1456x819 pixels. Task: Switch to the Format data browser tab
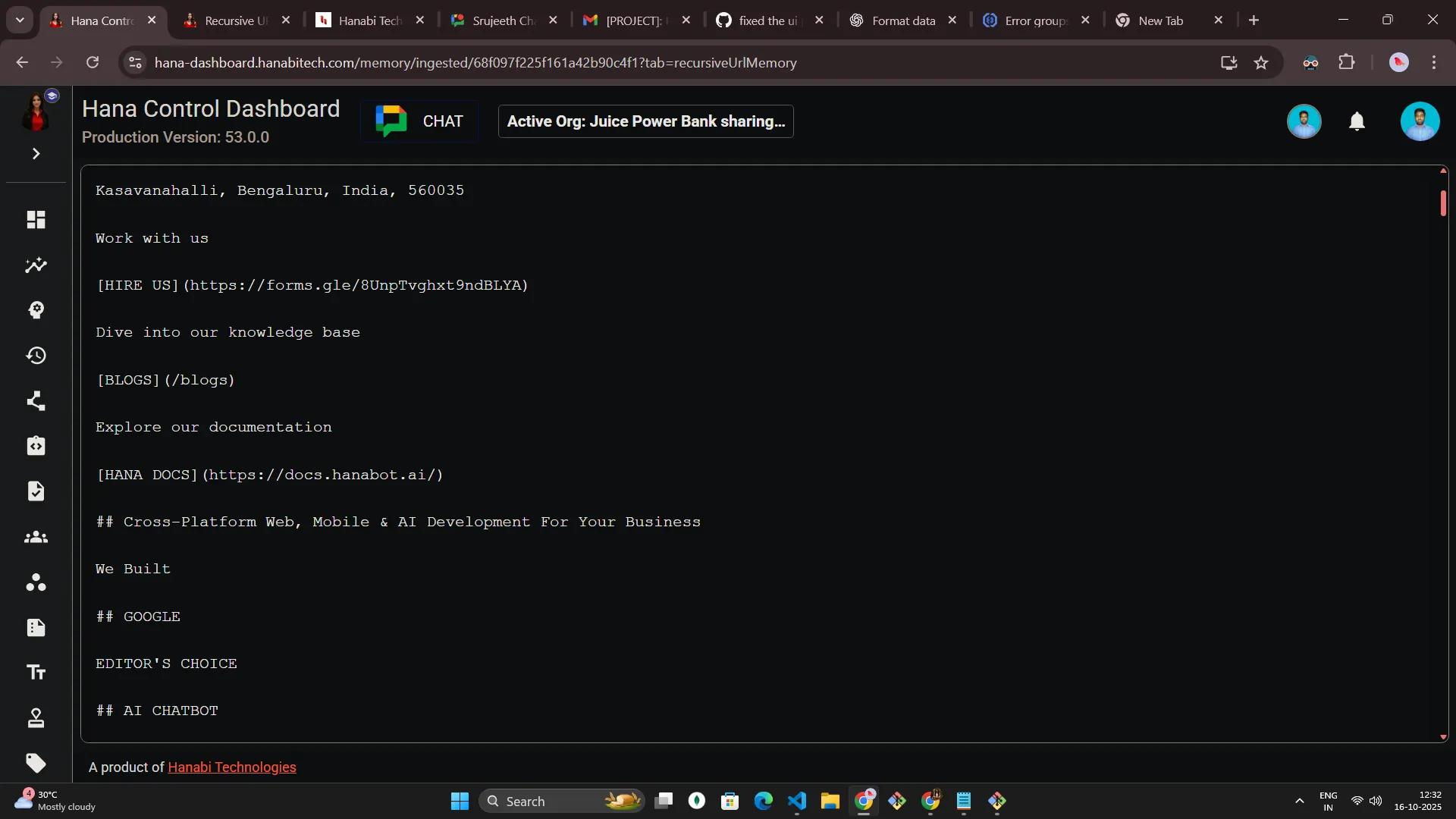[902, 20]
